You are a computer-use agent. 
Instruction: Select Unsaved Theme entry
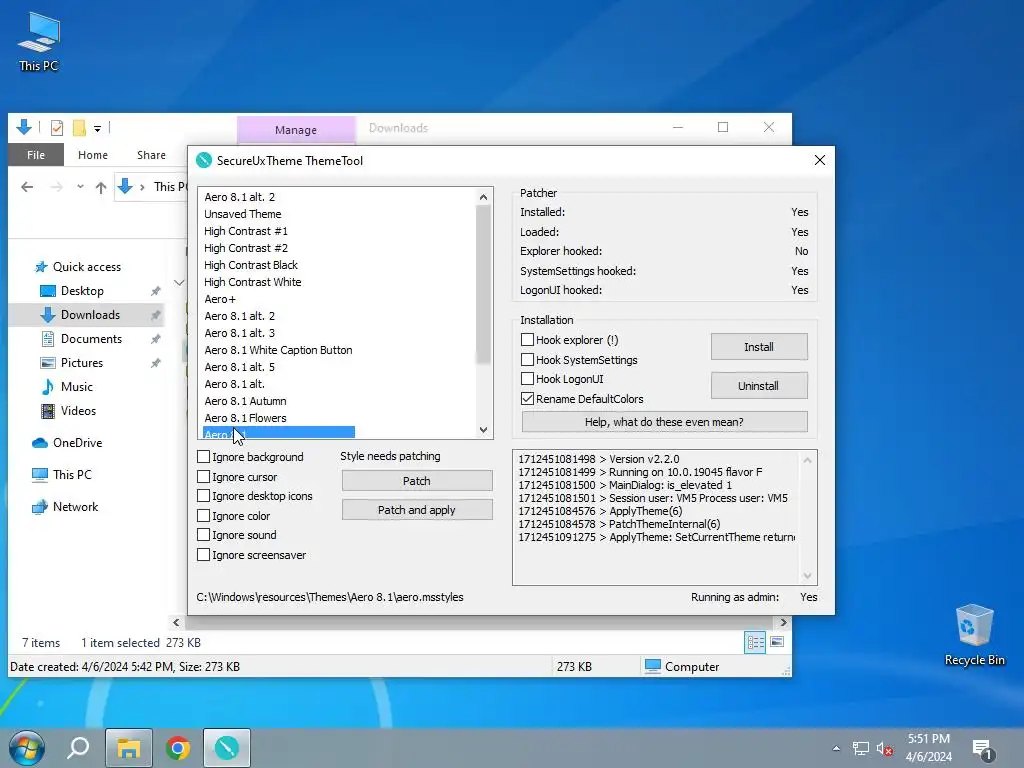(x=242, y=214)
